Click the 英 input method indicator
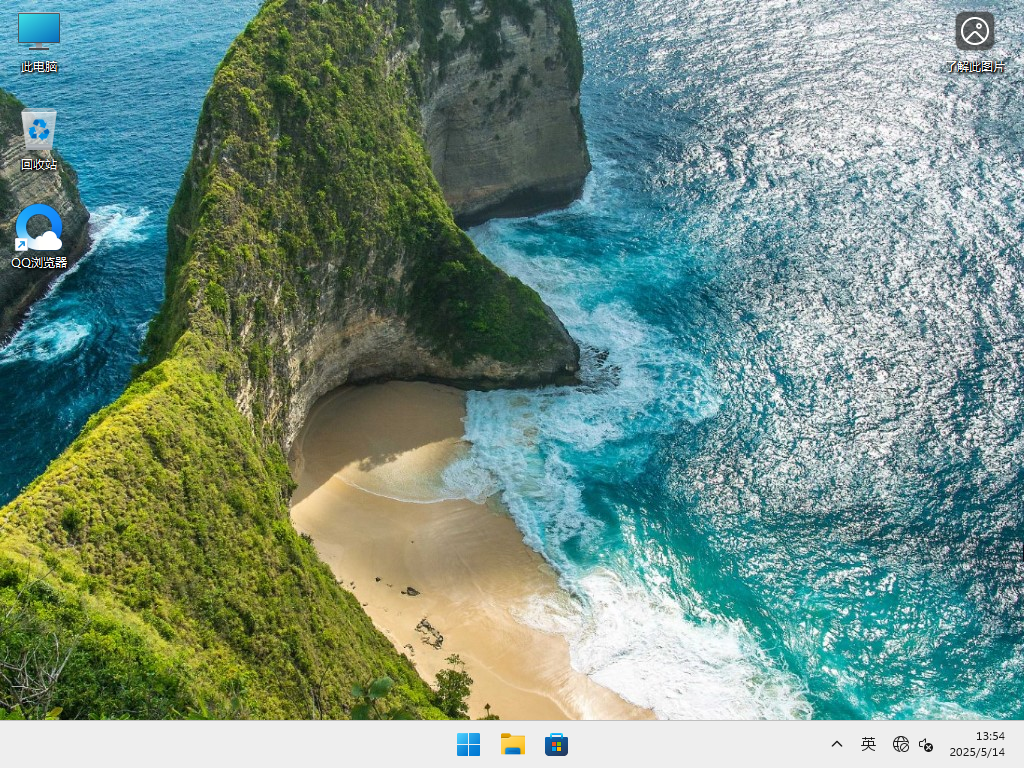The image size is (1024, 768). (x=868, y=744)
